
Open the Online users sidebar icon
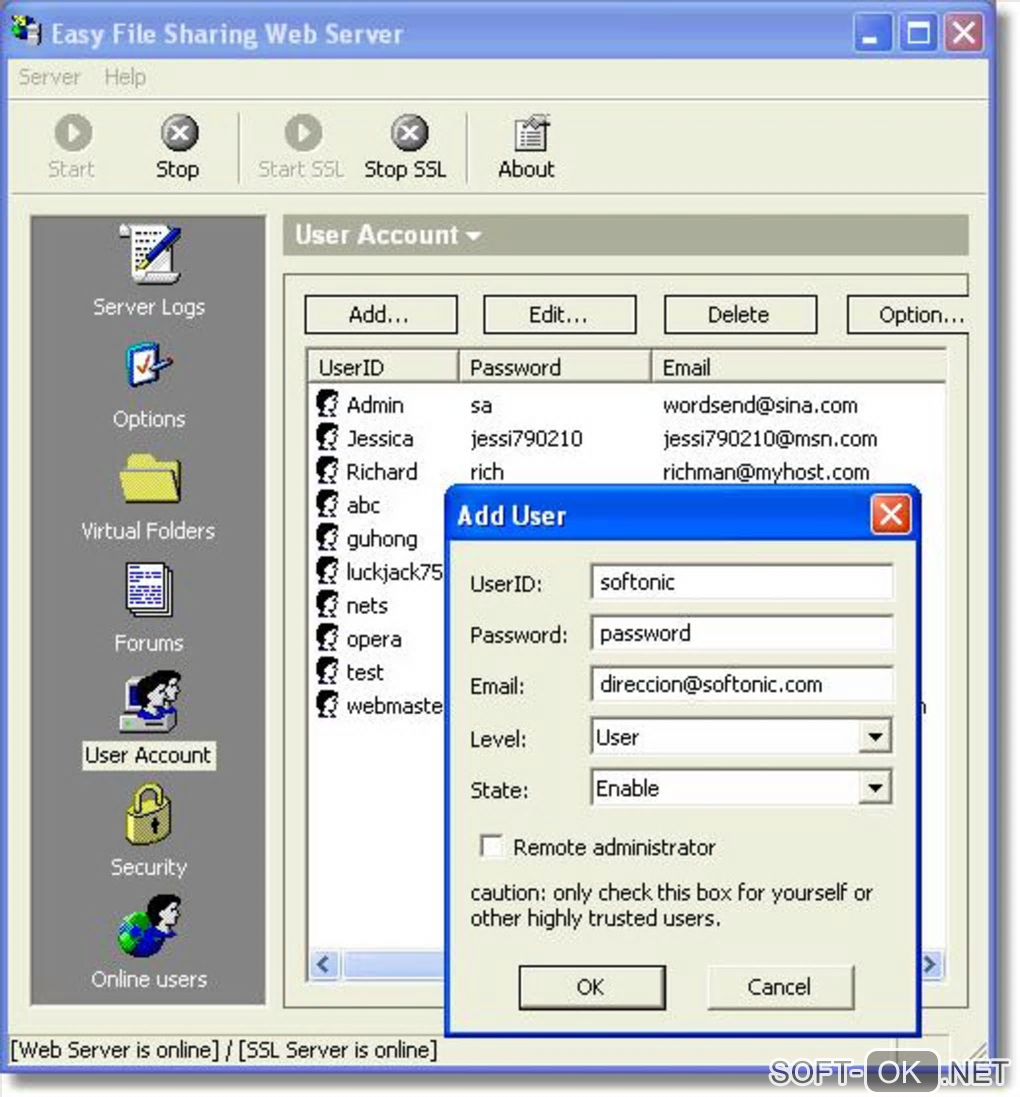click(149, 925)
